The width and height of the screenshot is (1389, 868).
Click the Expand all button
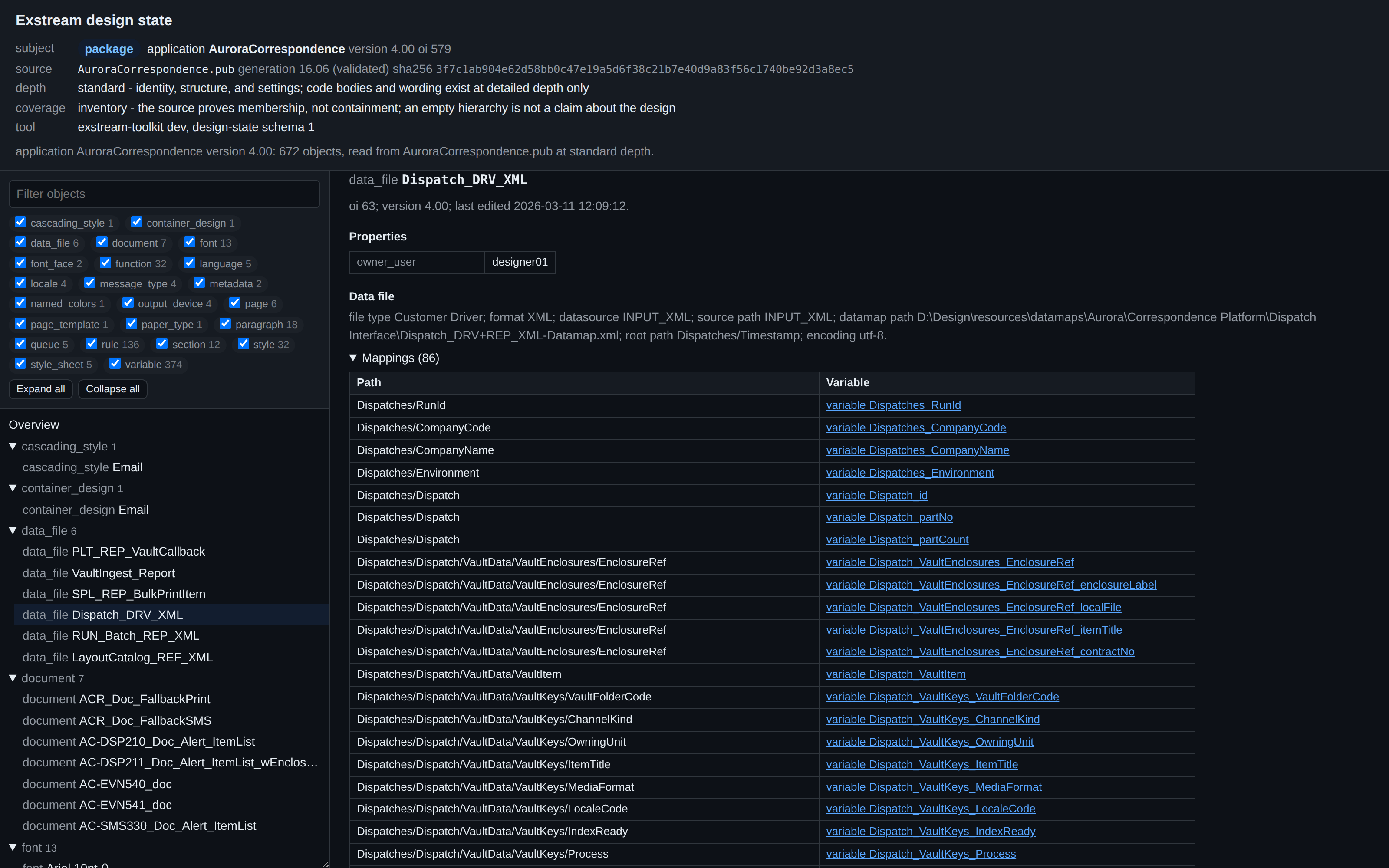[x=41, y=389]
